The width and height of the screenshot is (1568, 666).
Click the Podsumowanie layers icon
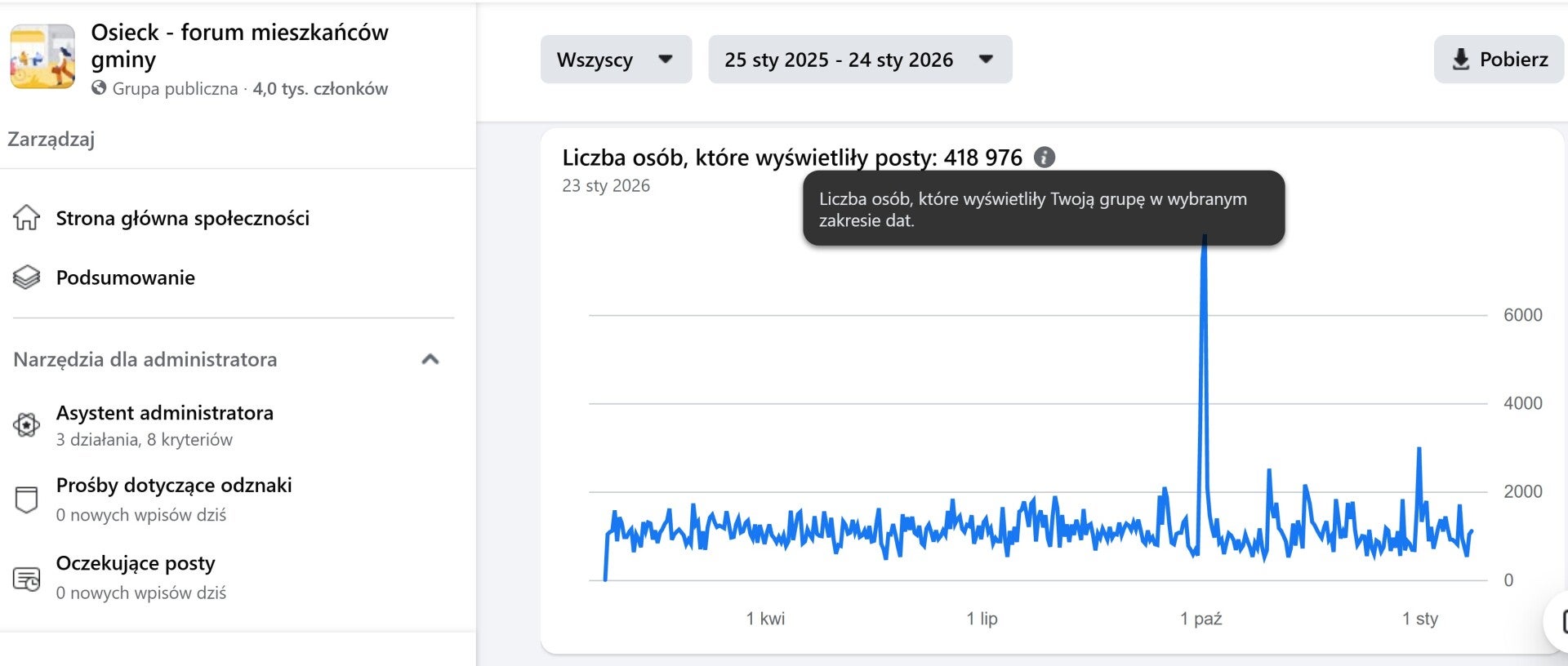[26, 277]
